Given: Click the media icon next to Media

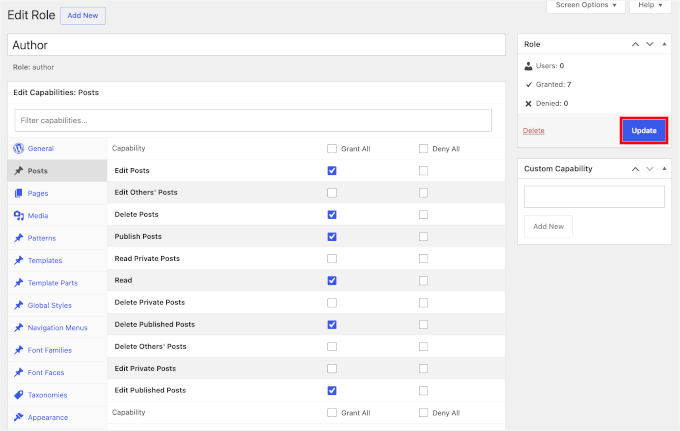Looking at the screenshot, I should (19, 216).
